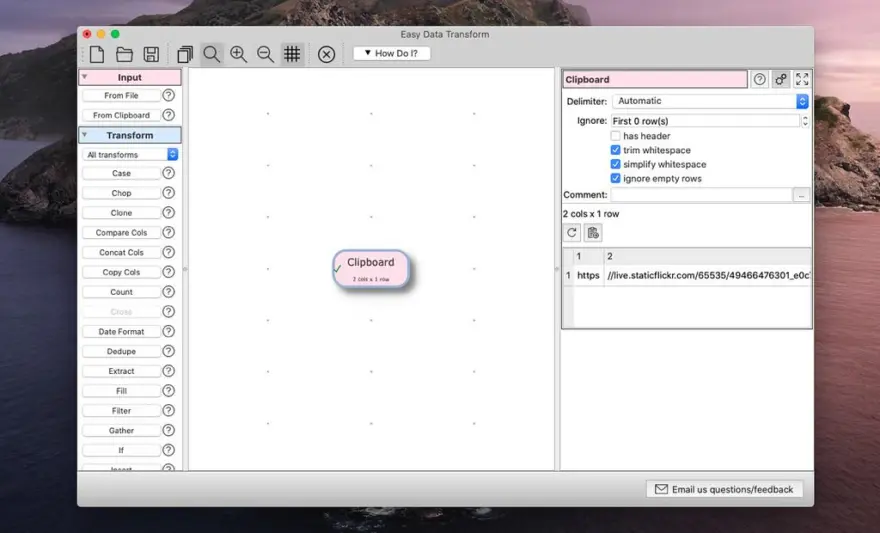Zoom in with the plus magnifier icon

click(239, 54)
